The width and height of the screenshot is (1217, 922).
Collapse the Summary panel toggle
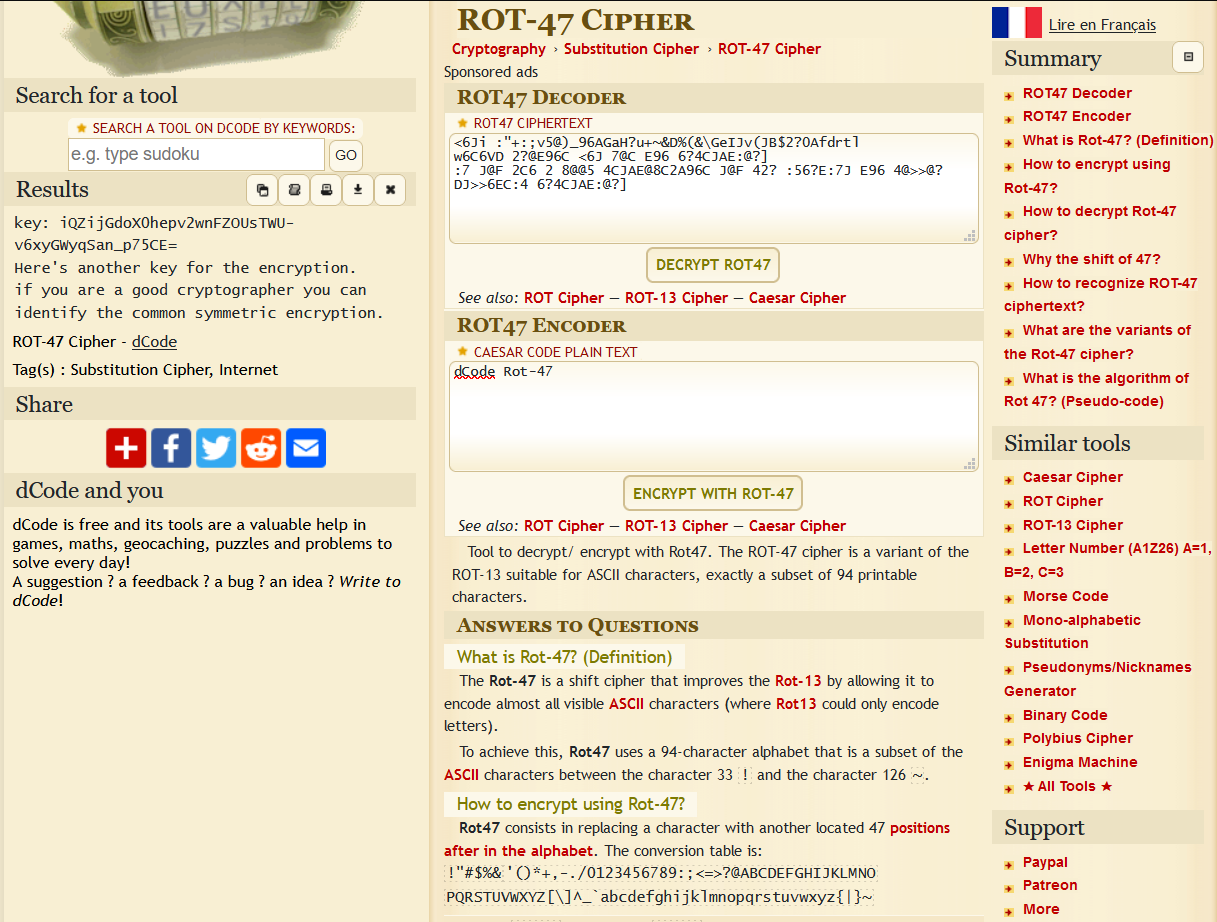coord(1188,58)
